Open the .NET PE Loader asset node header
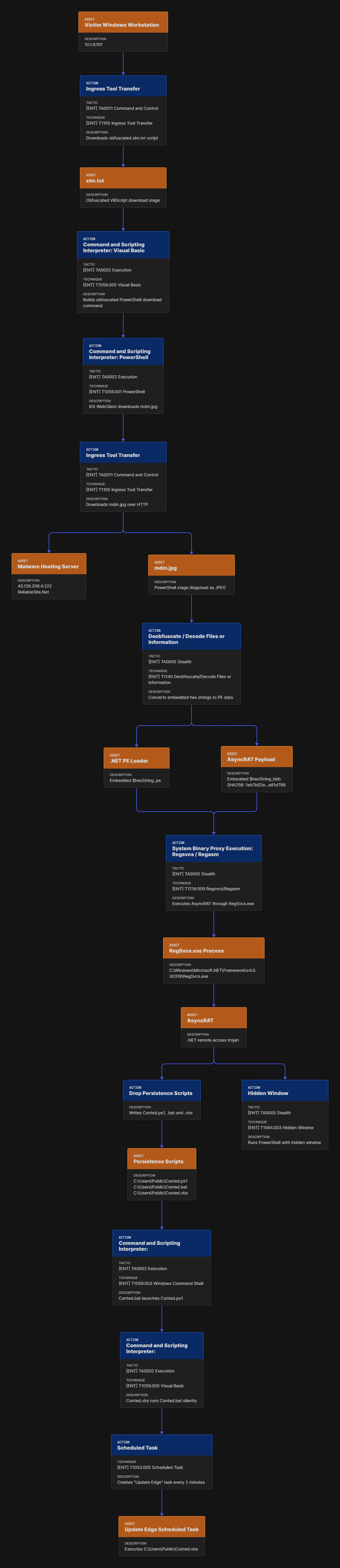Image resolution: width=340 pixels, height=1568 pixels. point(137,758)
